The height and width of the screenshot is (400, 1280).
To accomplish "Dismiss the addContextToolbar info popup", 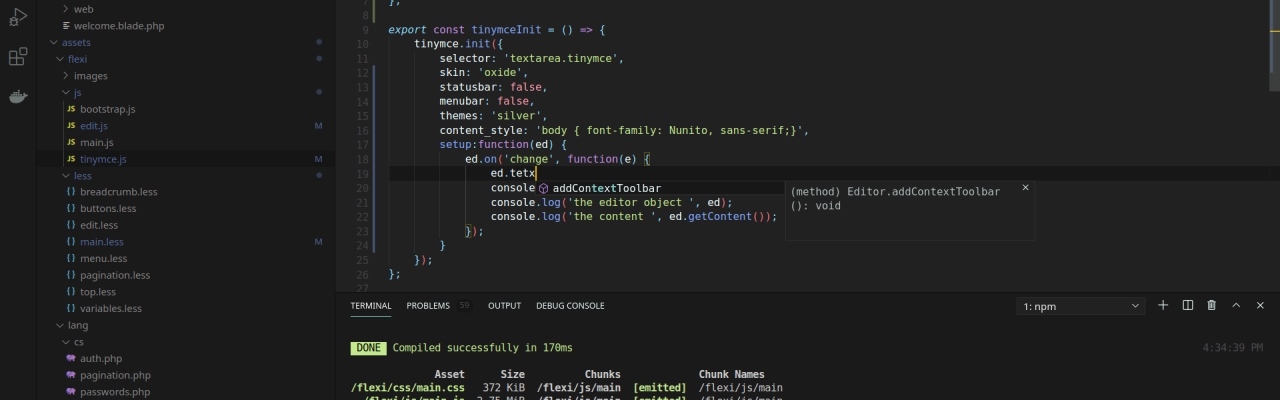I will [x=1025, y=187].
